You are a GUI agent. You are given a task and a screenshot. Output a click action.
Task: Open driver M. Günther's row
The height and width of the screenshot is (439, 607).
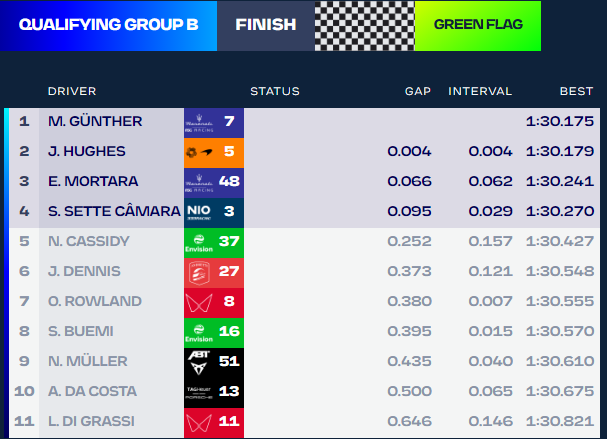click(x=95, y=122)
